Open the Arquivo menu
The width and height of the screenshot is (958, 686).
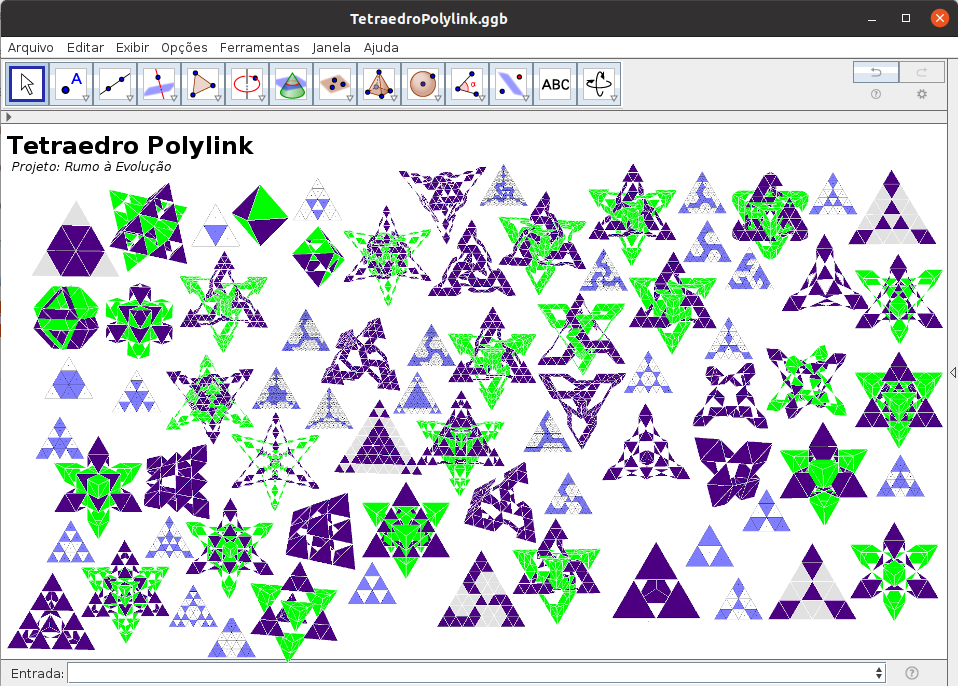[31, 48]
